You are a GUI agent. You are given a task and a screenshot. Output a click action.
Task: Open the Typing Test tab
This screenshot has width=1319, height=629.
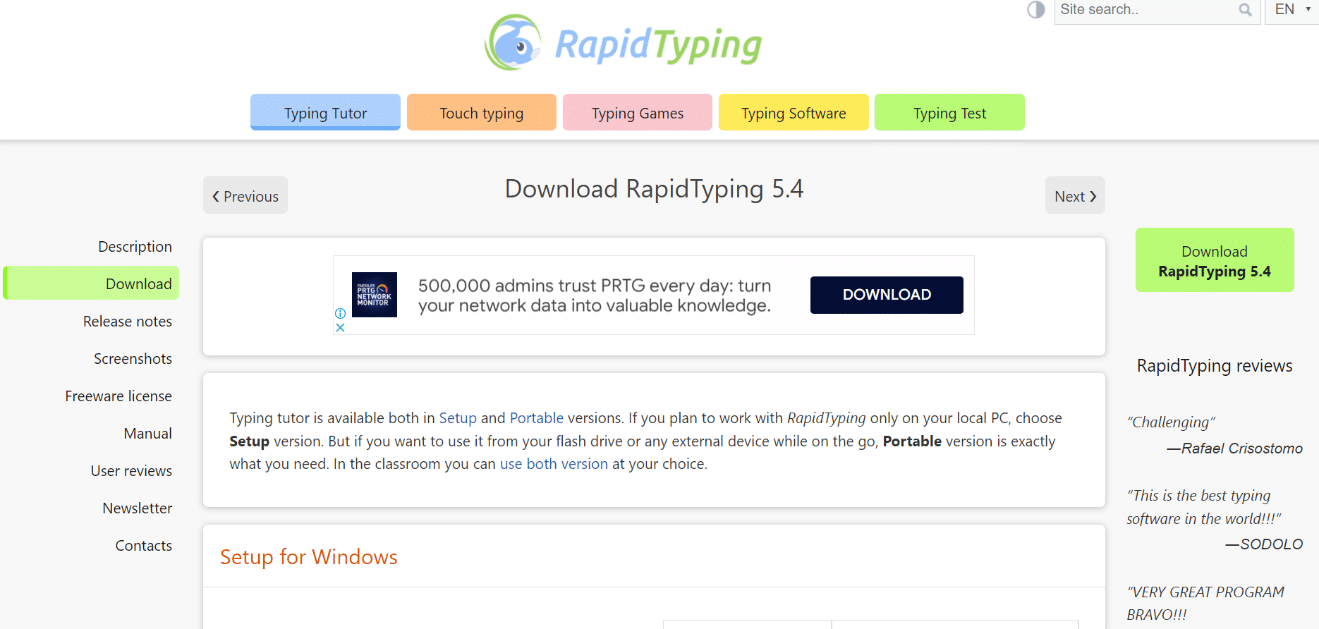(x=949, y=113)
